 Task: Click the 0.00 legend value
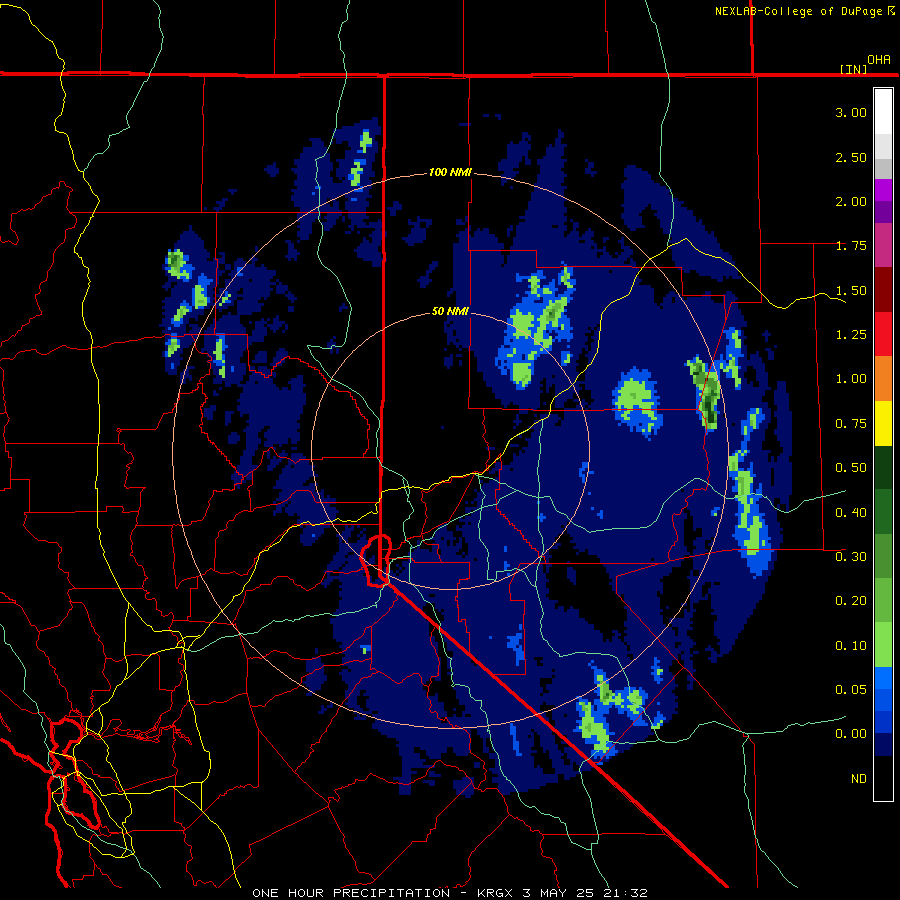click(x=851, y=734)
